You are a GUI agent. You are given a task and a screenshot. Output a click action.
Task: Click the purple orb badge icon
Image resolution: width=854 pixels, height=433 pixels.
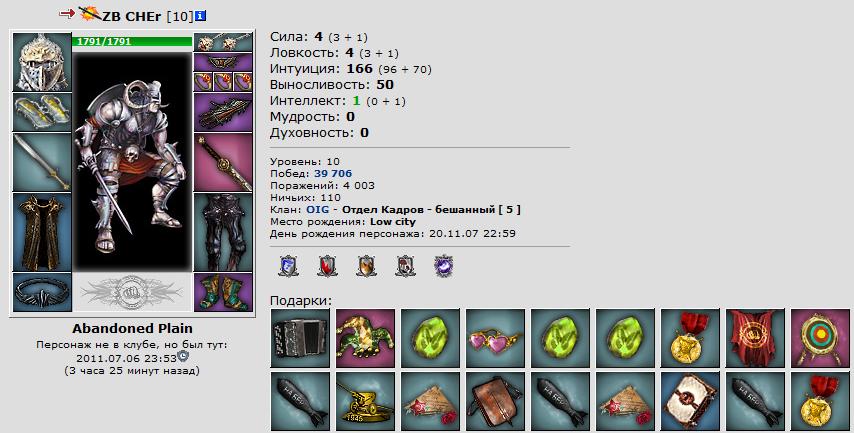click(x=444, y=266)
